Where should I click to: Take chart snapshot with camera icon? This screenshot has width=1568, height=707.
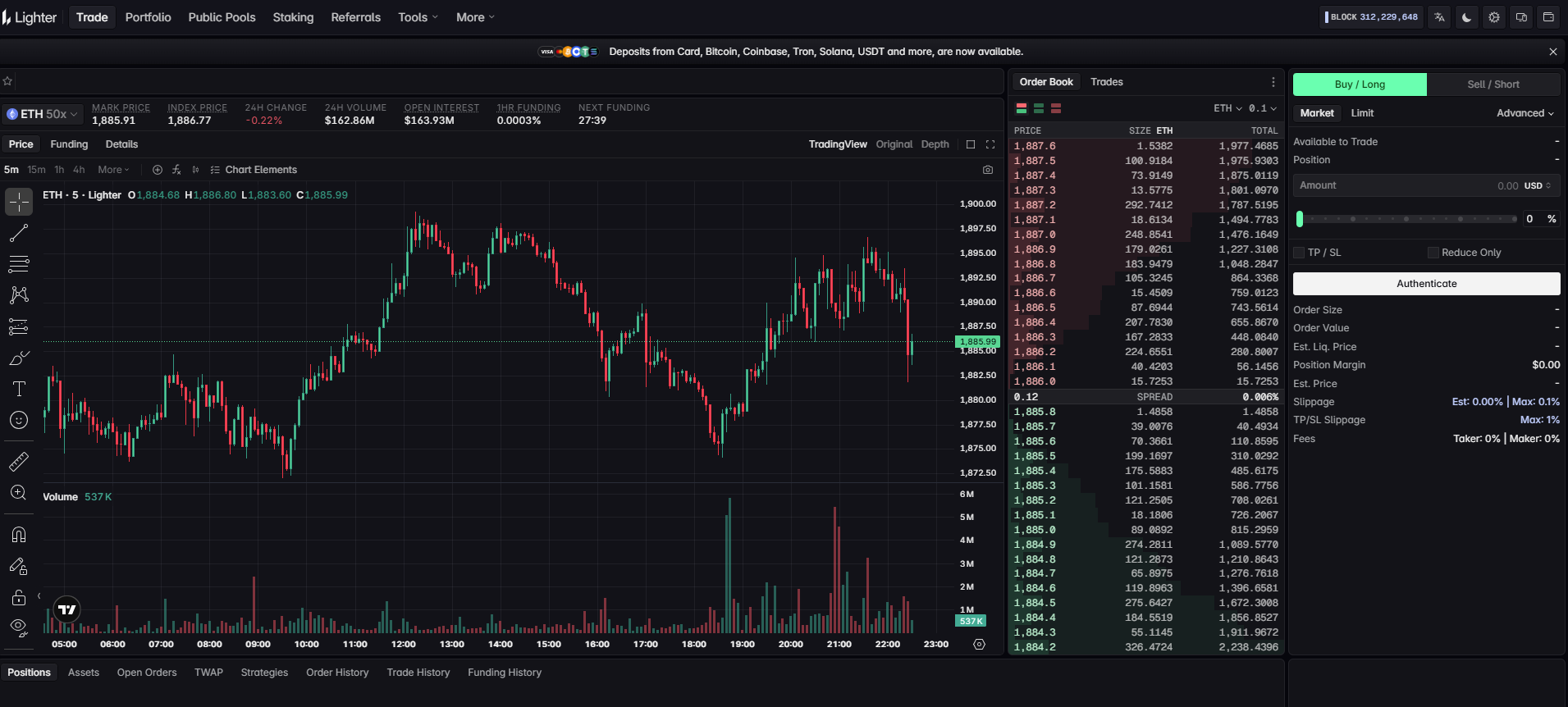coord(988,170)
